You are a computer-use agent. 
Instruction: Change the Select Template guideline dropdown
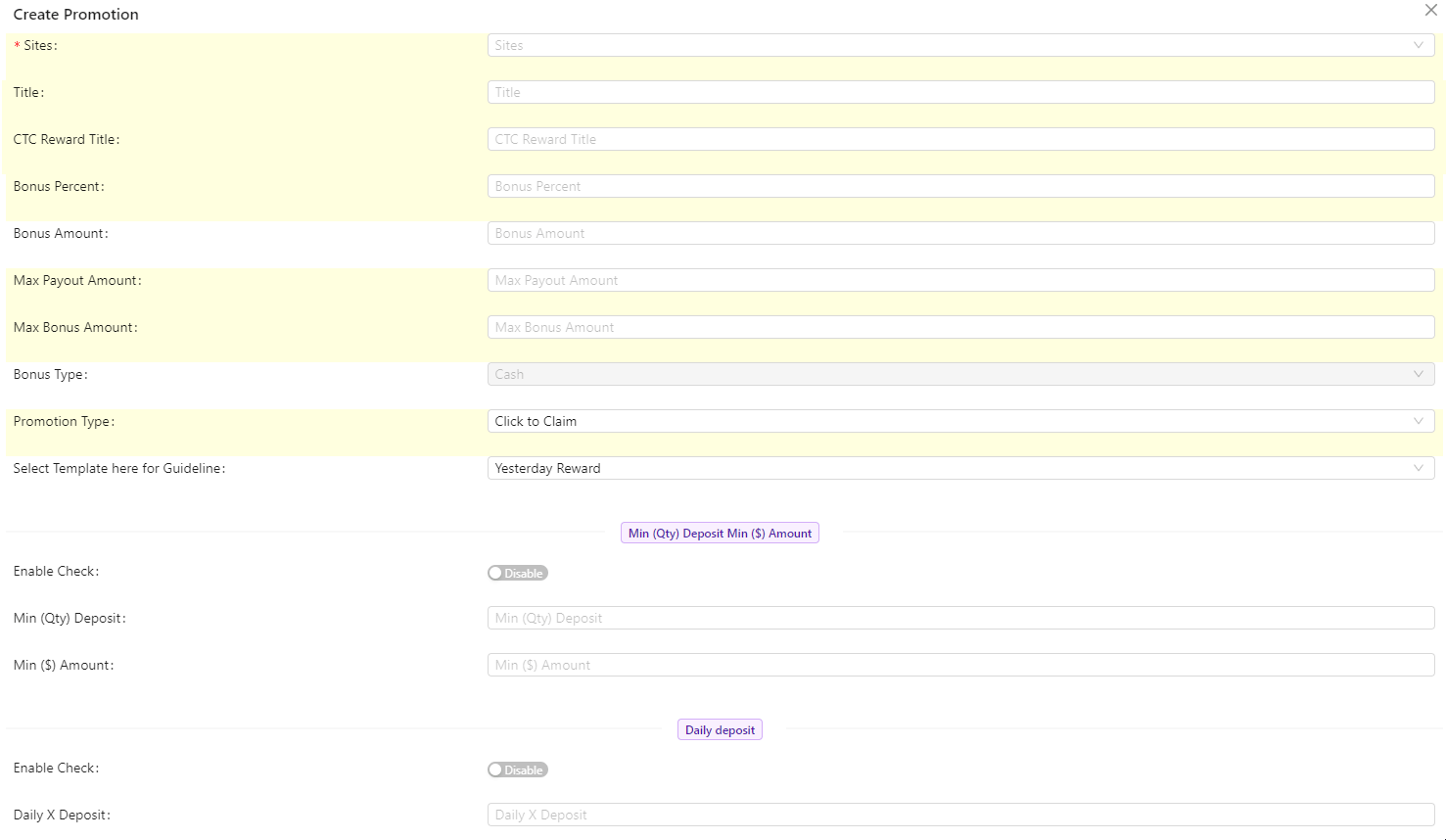[x=959, y=468]
